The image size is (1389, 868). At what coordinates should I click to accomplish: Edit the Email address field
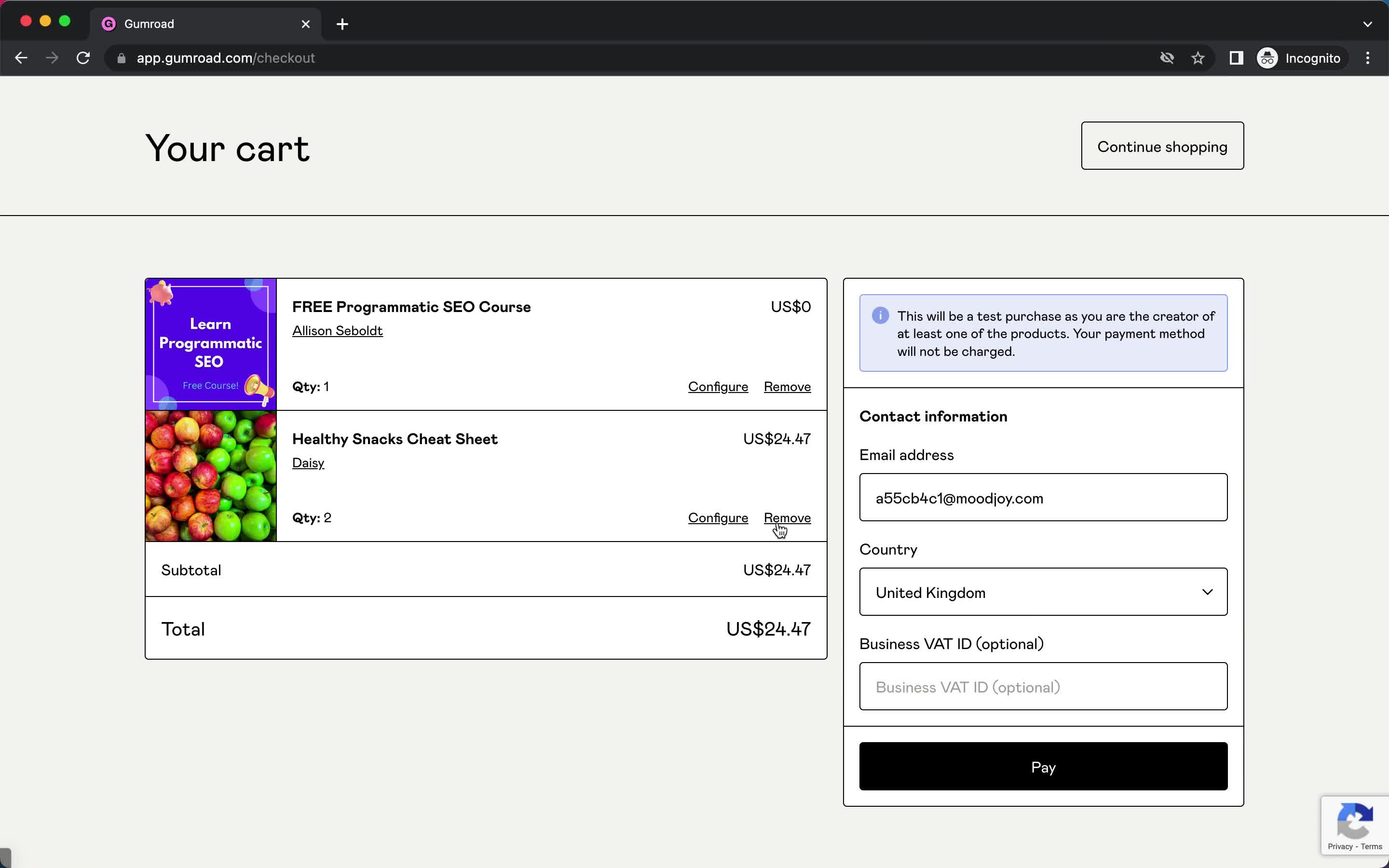click(1043, 497)
